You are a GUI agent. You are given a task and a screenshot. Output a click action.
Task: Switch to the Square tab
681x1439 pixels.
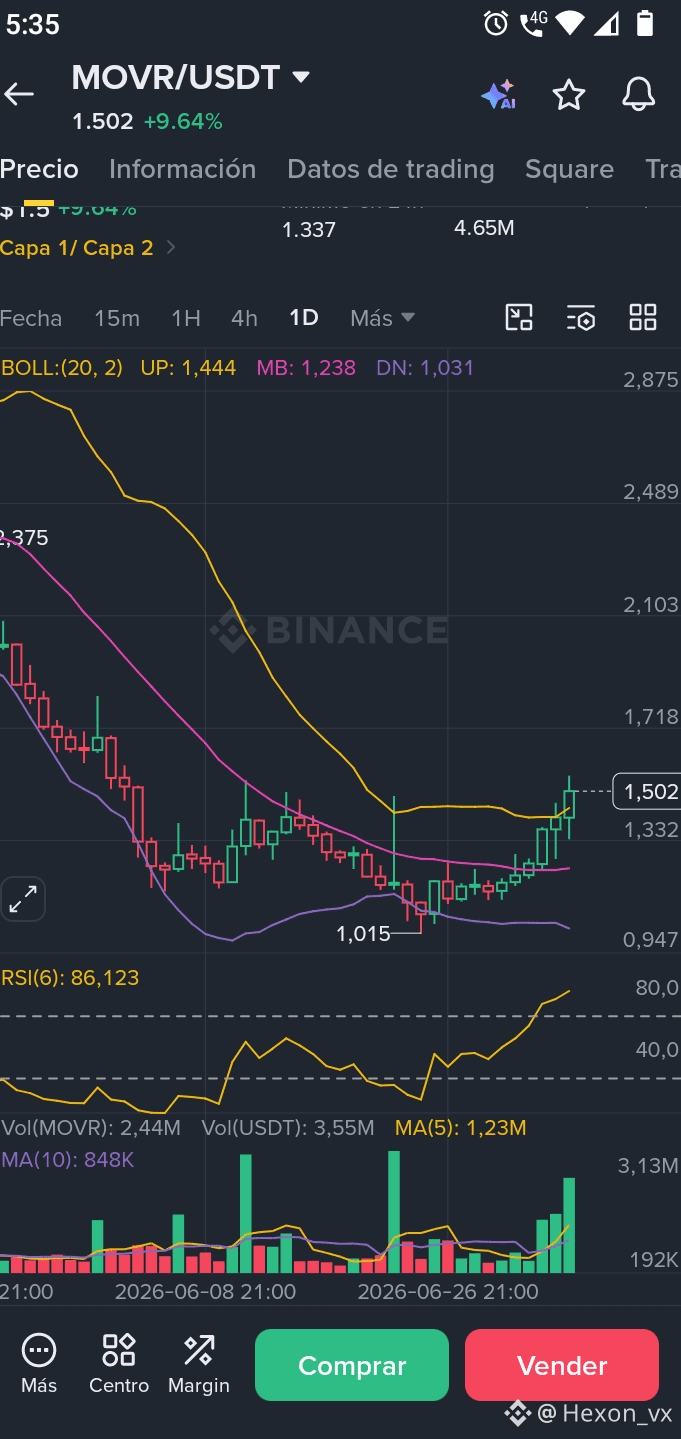[569, 169]
